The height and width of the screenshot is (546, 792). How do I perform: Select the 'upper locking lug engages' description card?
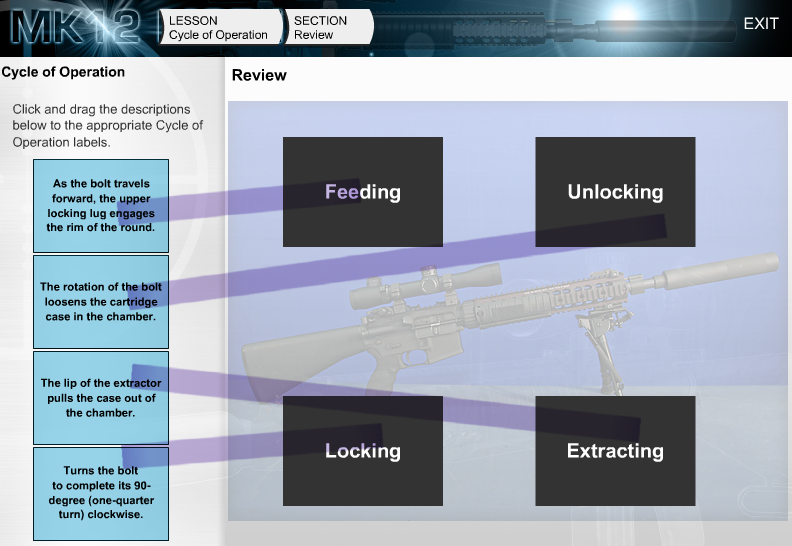(x=101, y=206)
